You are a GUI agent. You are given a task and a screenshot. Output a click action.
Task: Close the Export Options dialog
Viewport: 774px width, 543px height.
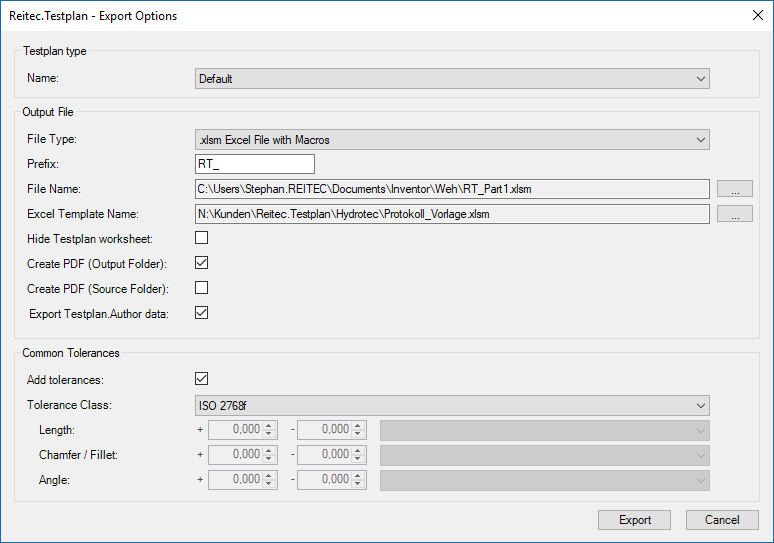point(755,15)
